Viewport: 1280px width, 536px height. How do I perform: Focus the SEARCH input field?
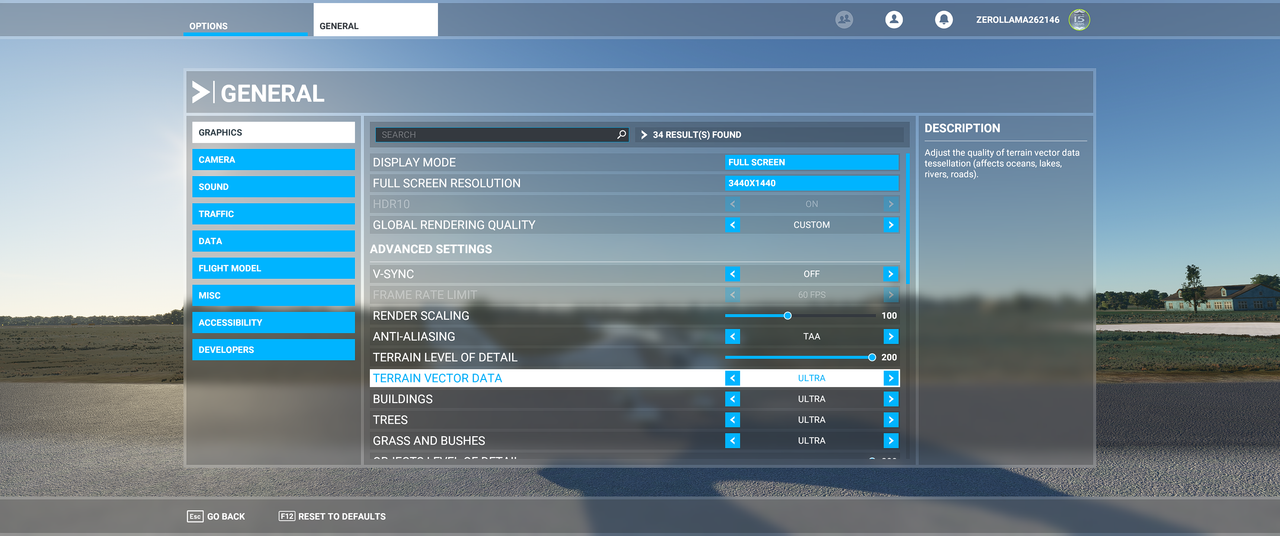(x=502, y=134)
